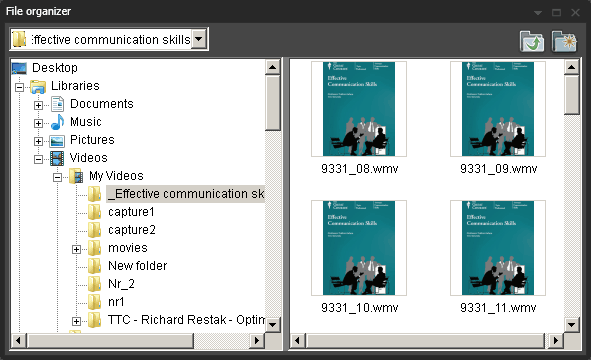591x360 pixels.
Task: Open the File organizer window menu arrow
Action: 538,13
